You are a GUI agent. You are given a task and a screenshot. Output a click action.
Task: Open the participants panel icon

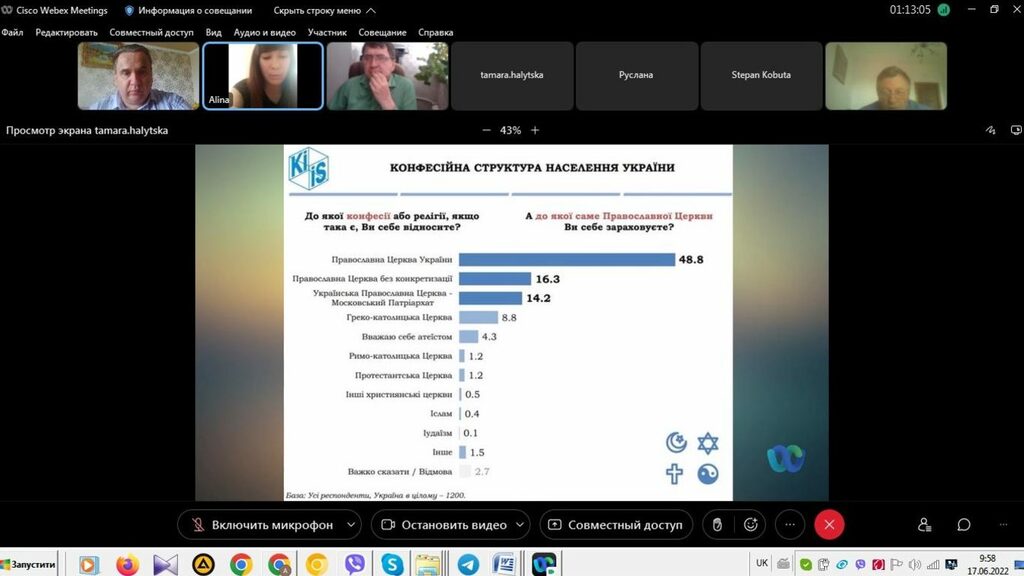click(924, 524)
